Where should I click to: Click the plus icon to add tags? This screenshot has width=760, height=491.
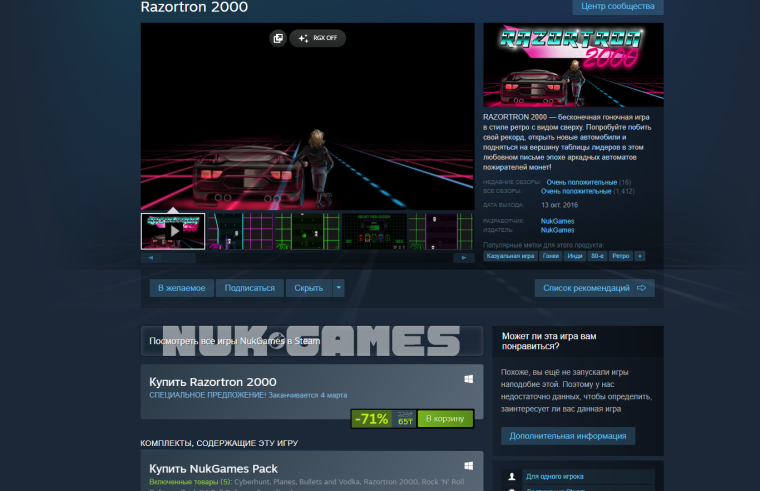[640, 256]
